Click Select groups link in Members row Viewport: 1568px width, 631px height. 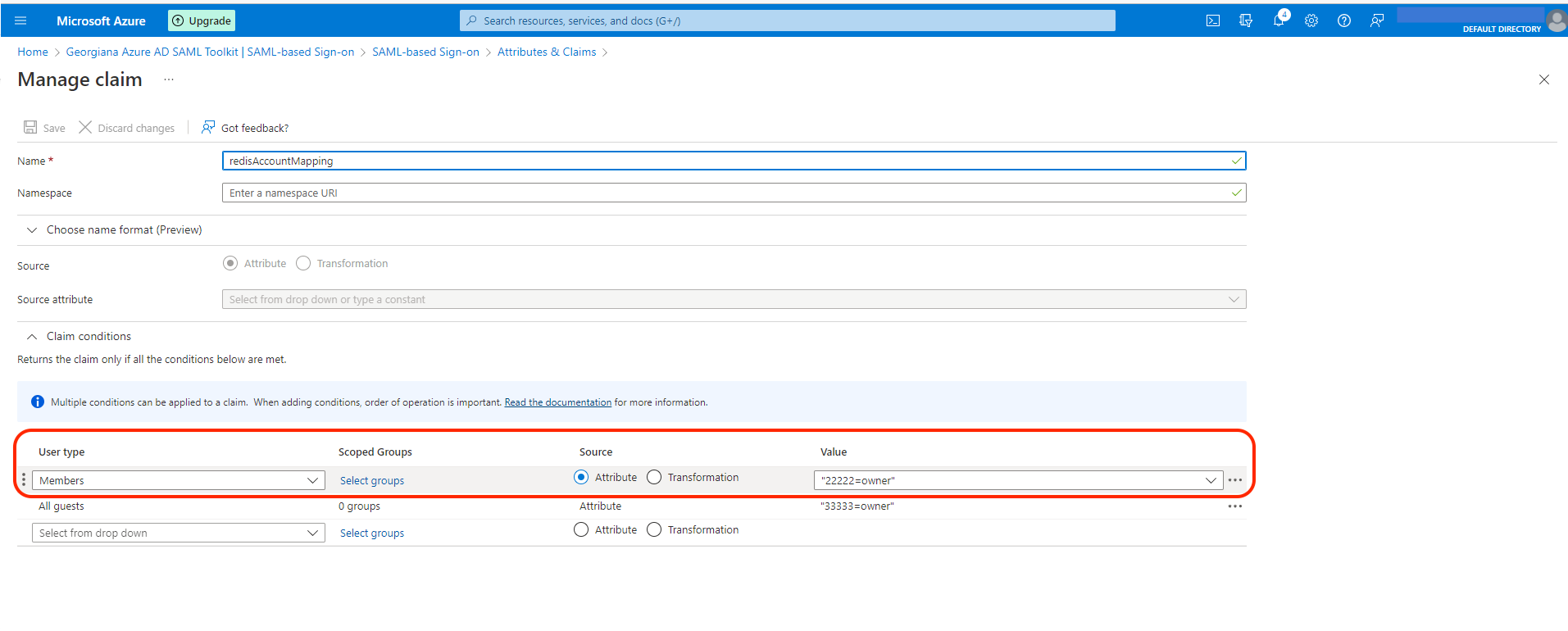tap(372, 480)
